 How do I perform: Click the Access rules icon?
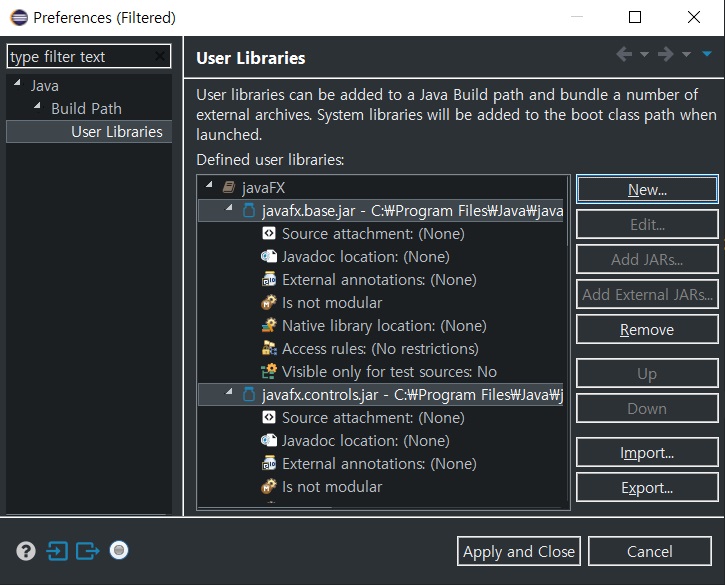(x=269, y=348)
